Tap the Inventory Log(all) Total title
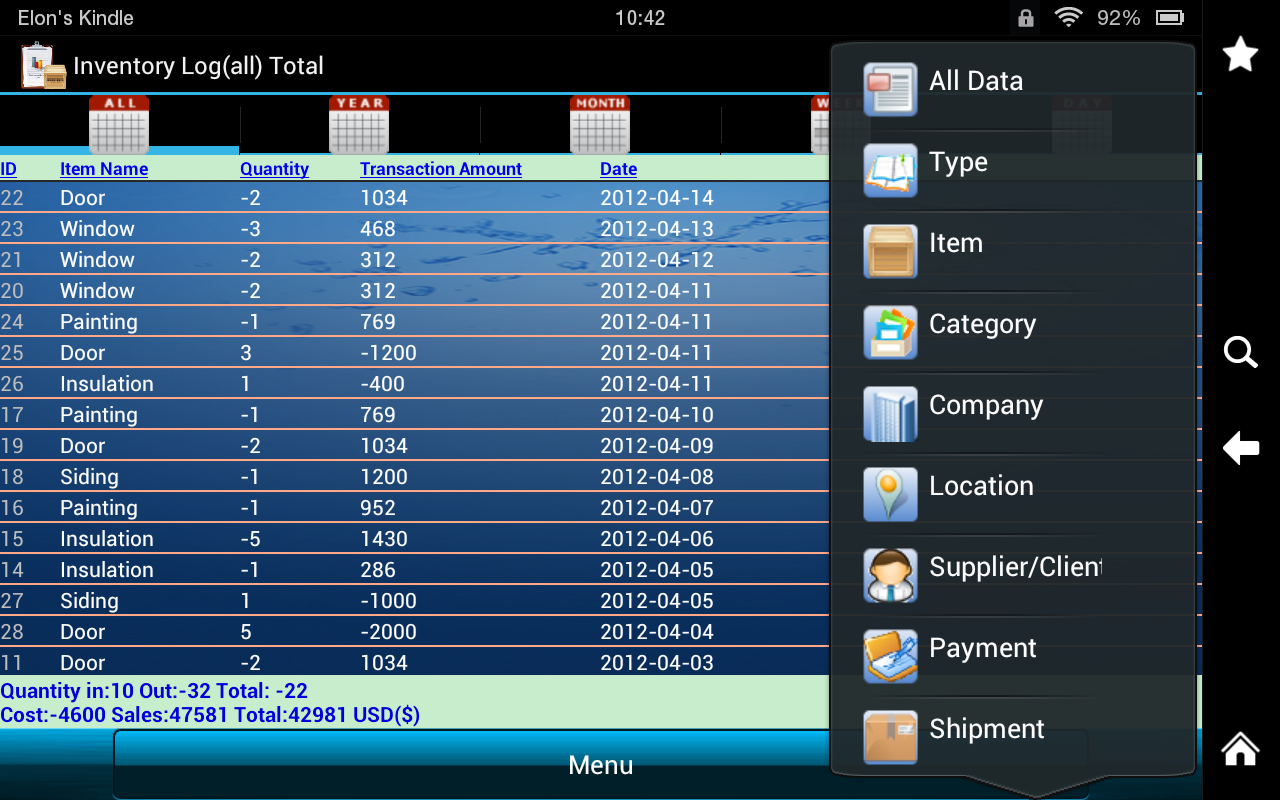The height and width of the screenshot is (800, 1280). 198,66
